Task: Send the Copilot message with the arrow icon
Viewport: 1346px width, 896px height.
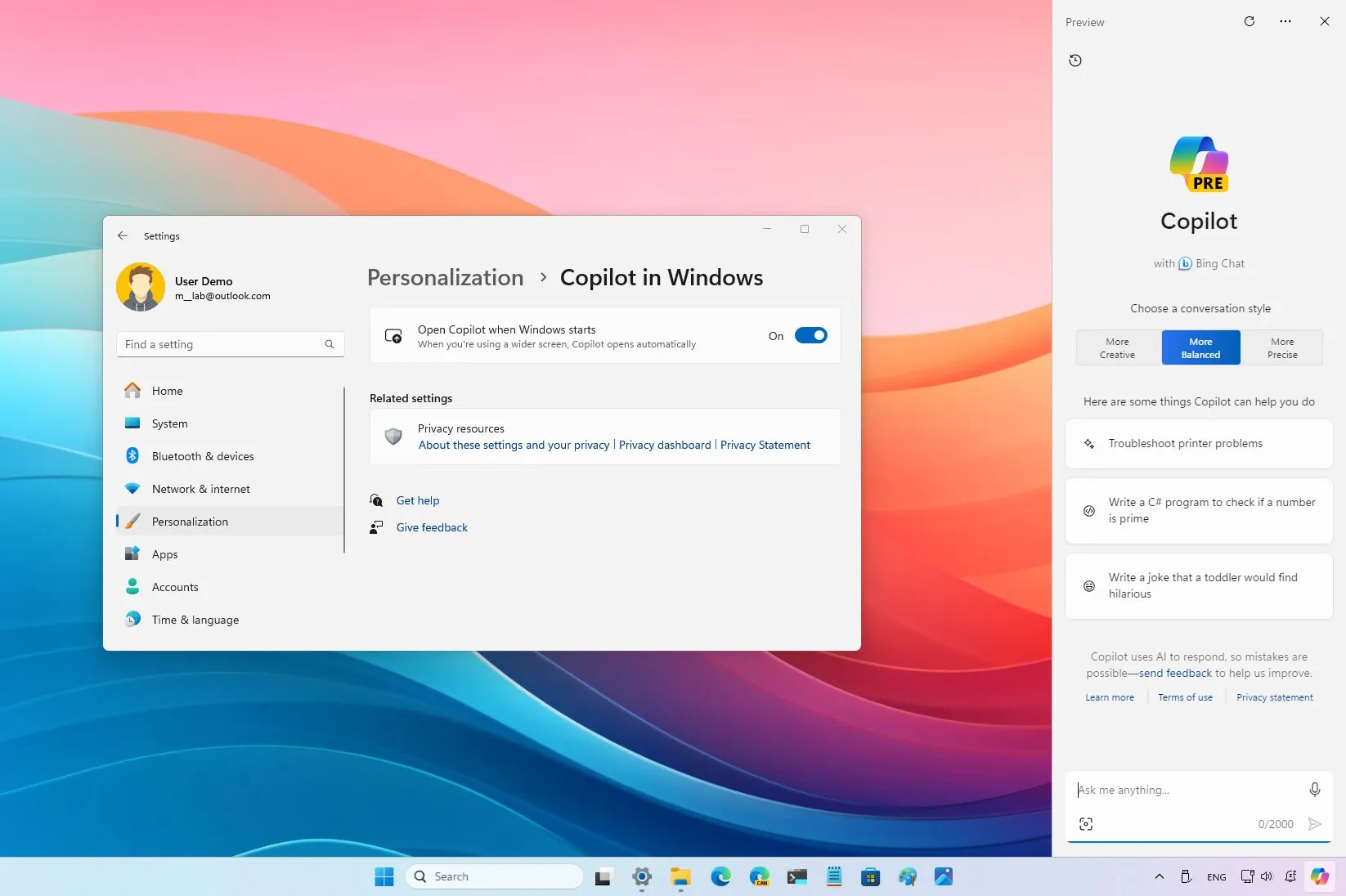Action: [1315, 825]
